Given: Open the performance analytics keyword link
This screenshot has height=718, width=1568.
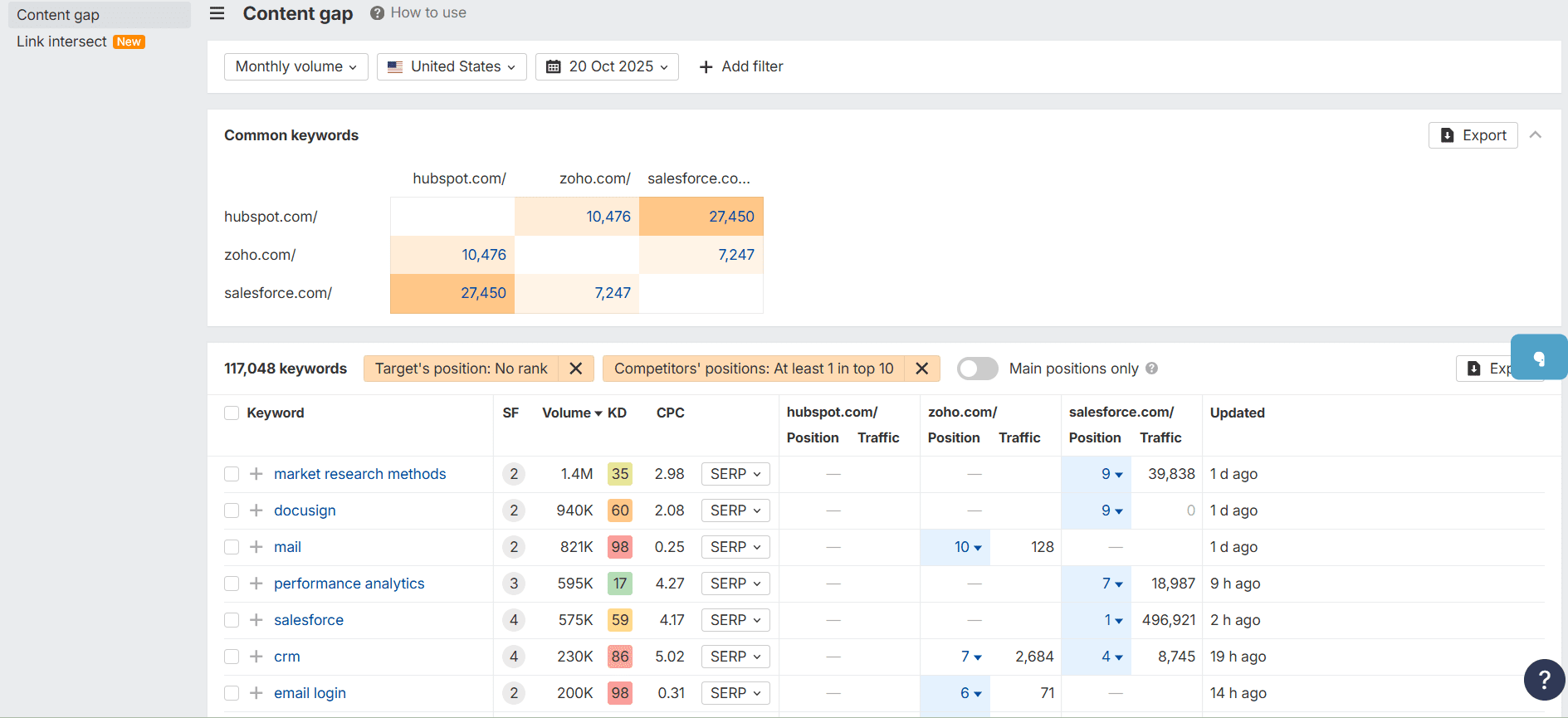Looking at the screenshot, I should tap(349, 584).
